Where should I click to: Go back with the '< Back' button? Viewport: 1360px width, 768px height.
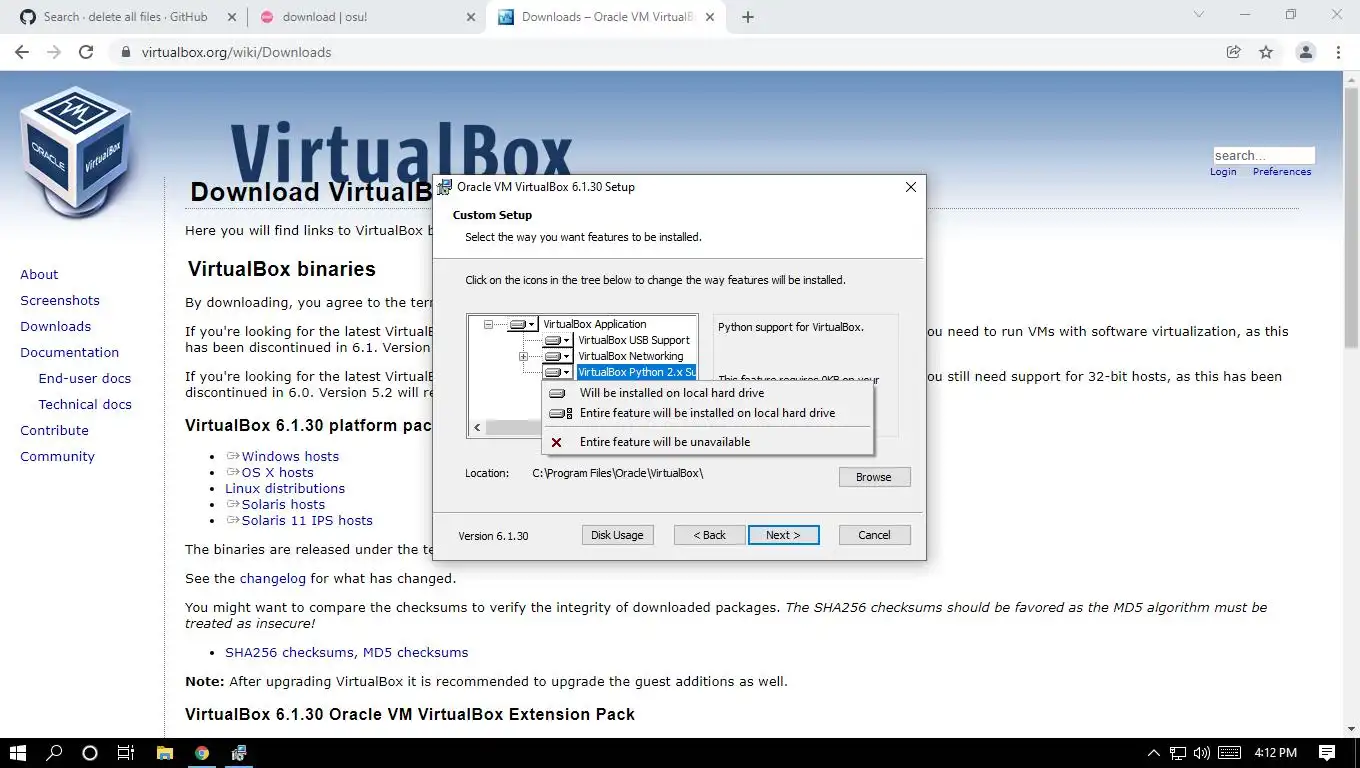point(710,535)
